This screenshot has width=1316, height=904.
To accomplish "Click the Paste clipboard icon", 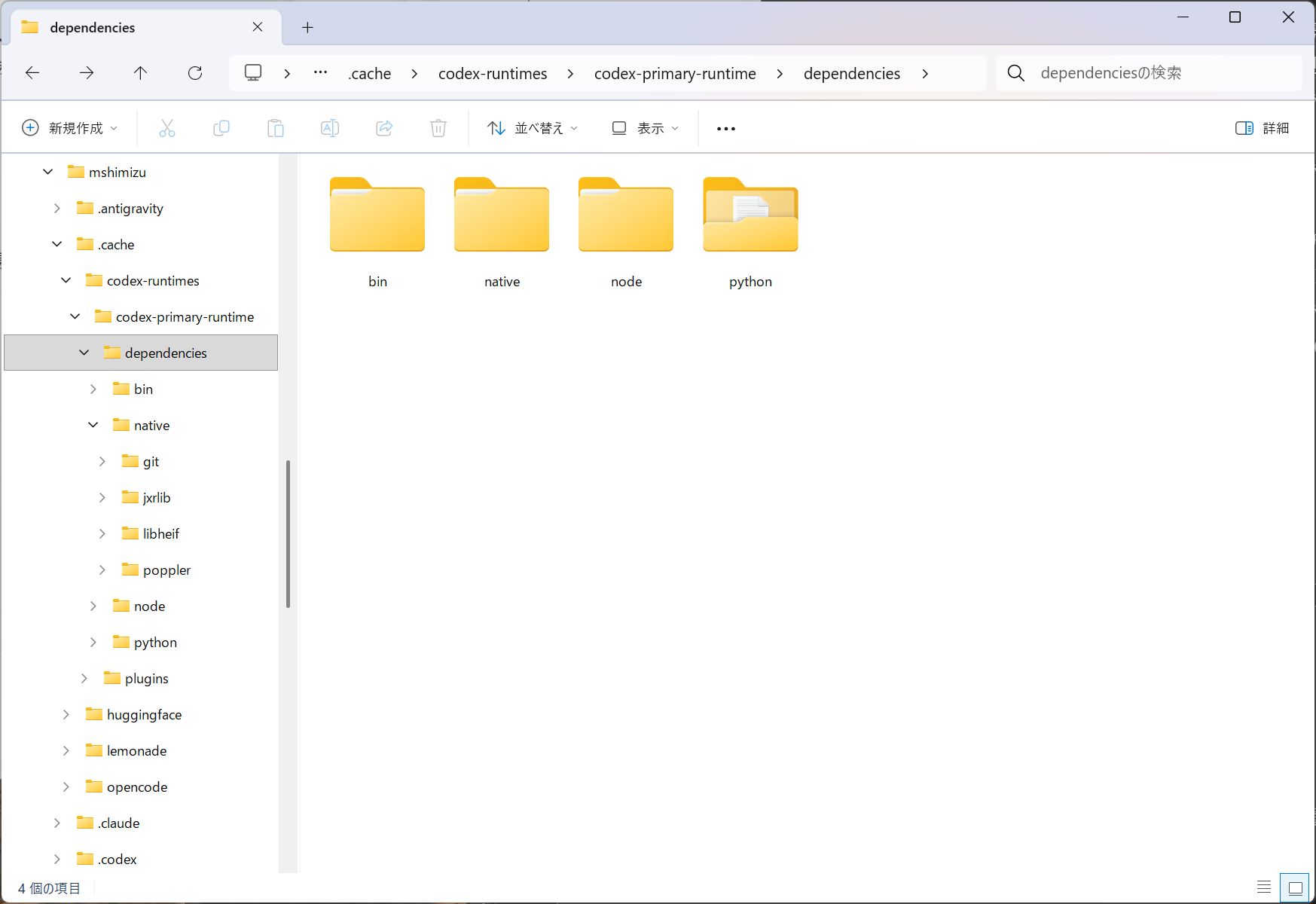I will tap(276, 128).
